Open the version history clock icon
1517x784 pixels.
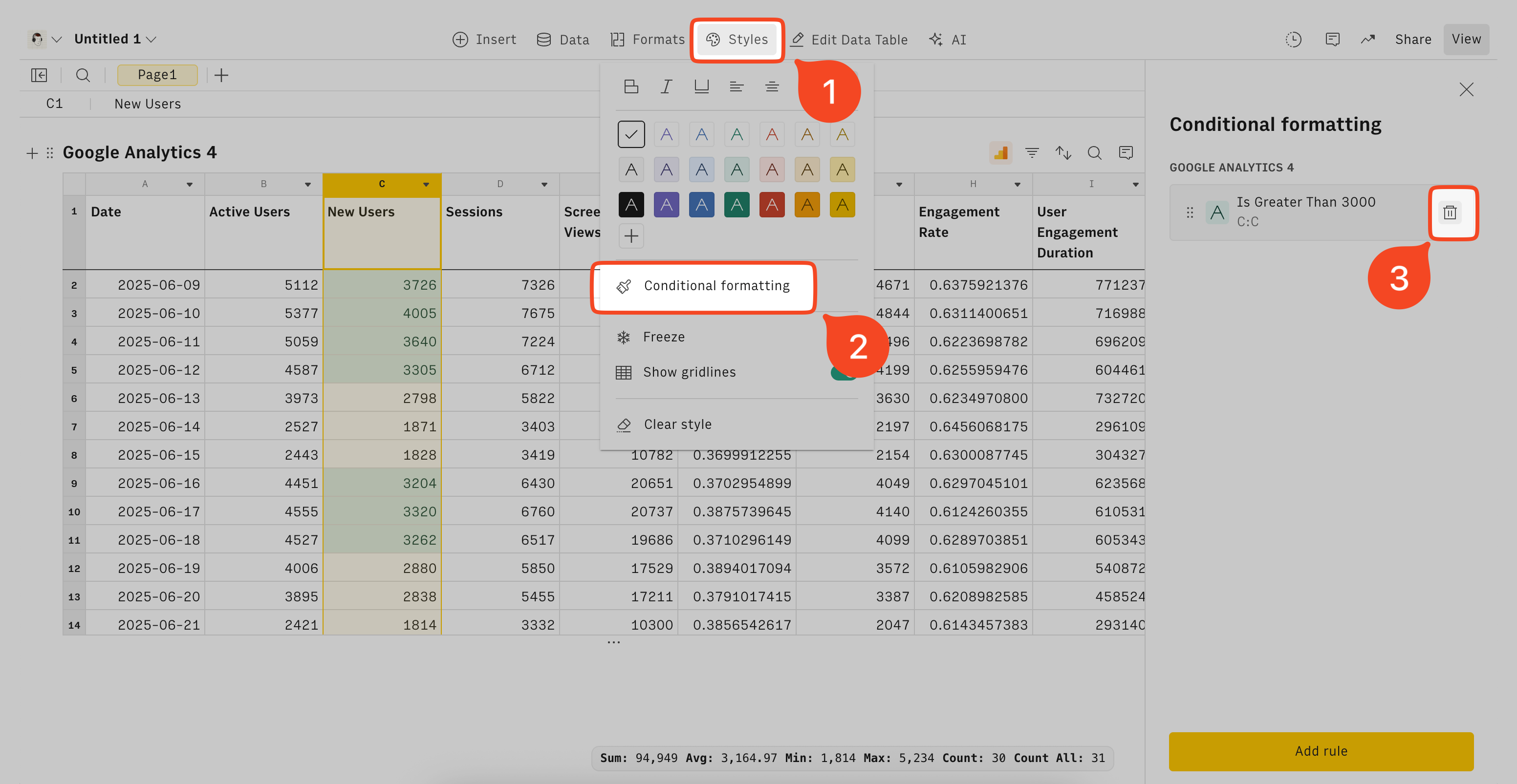1293,40
